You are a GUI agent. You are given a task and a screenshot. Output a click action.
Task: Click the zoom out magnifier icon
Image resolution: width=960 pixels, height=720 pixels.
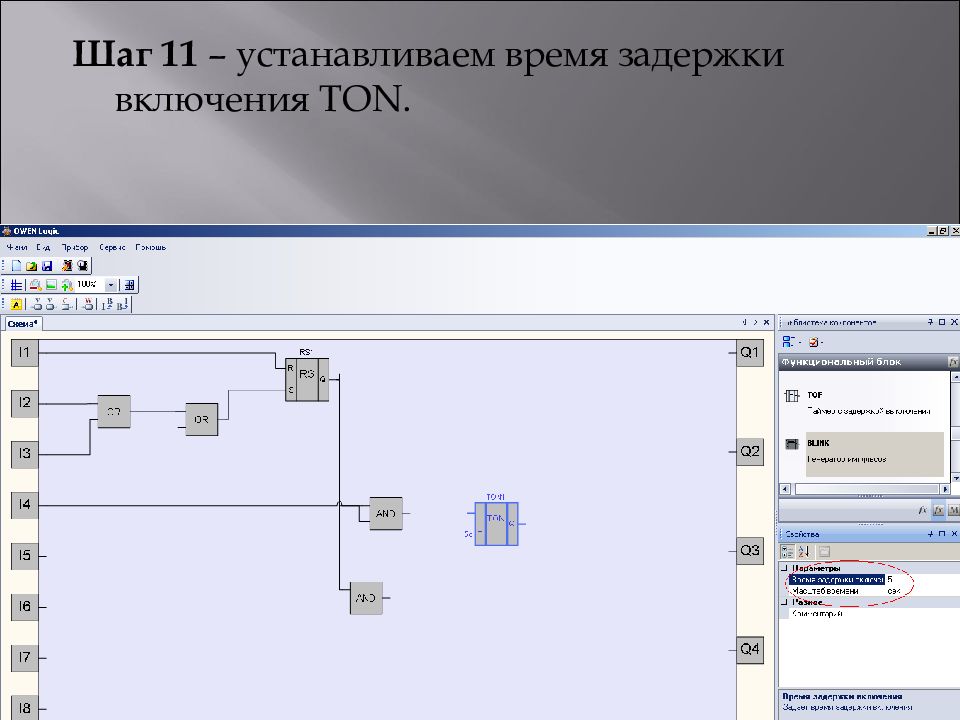tap(36, 285)
